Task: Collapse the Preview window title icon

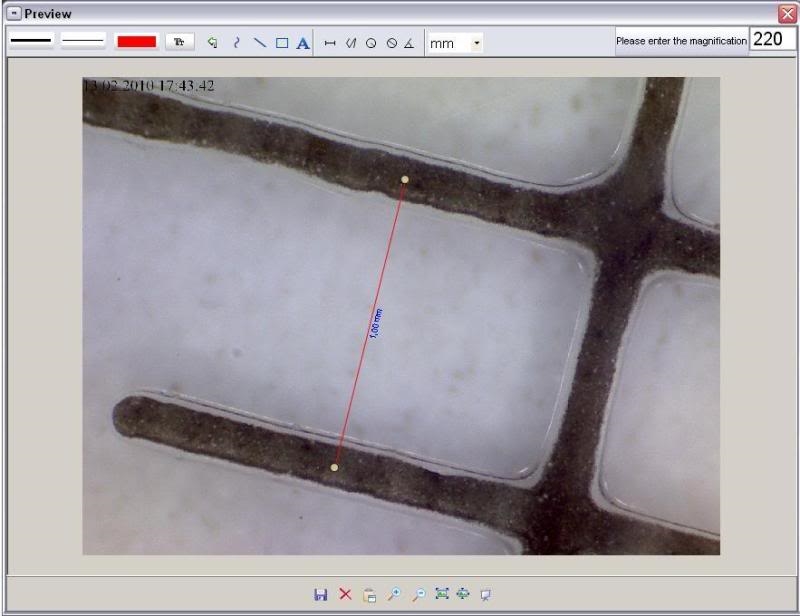Action: pos(14,14)
